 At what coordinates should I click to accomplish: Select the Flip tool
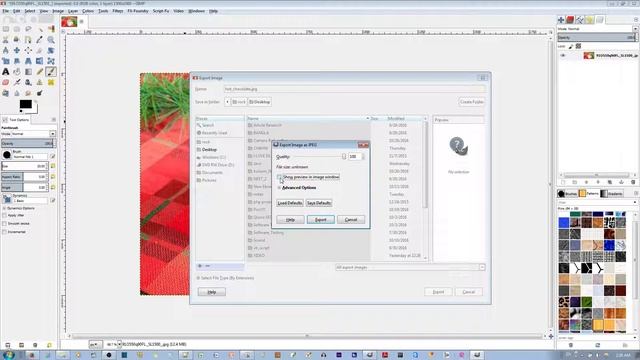[x=40, y=61]
